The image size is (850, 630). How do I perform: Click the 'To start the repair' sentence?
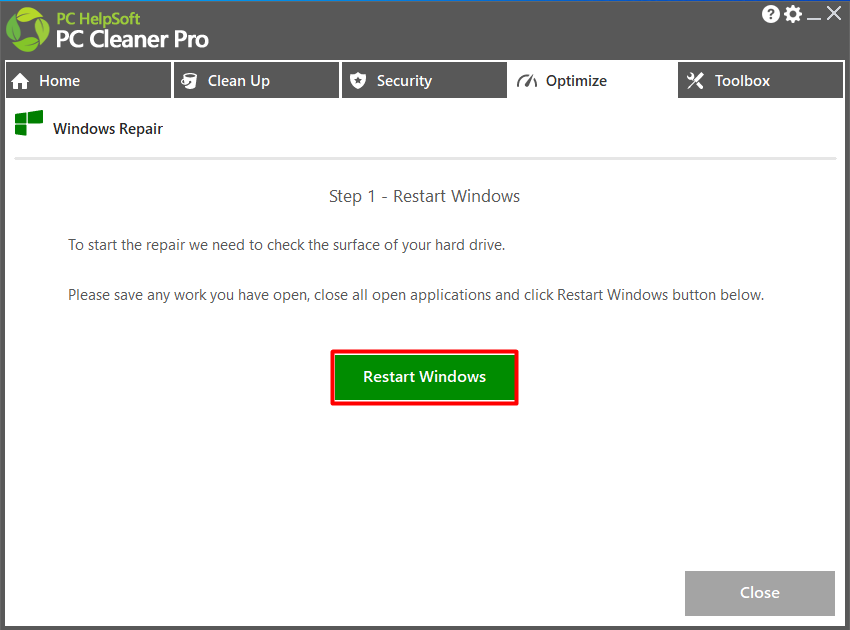[287, 245]
